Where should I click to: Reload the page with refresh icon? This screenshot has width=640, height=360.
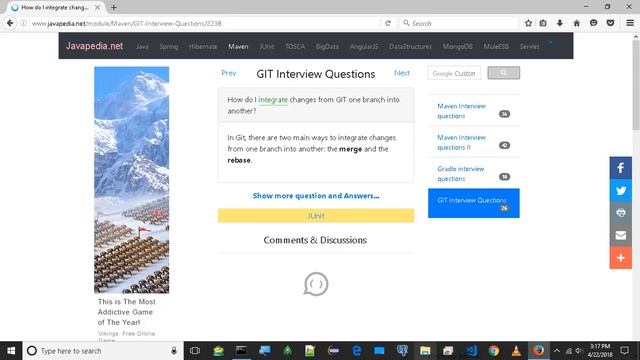coord(388,23)
